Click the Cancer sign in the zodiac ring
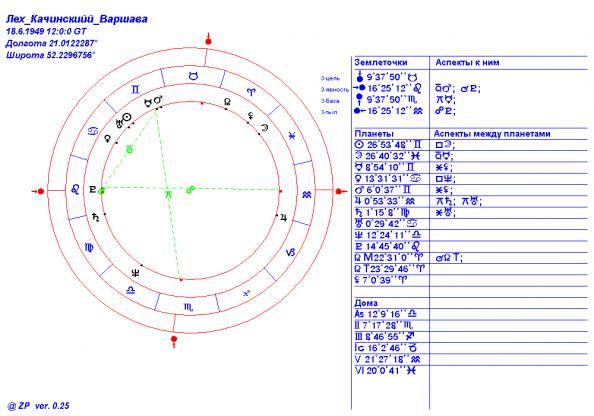The image size is (594, 416). point(93,131)
